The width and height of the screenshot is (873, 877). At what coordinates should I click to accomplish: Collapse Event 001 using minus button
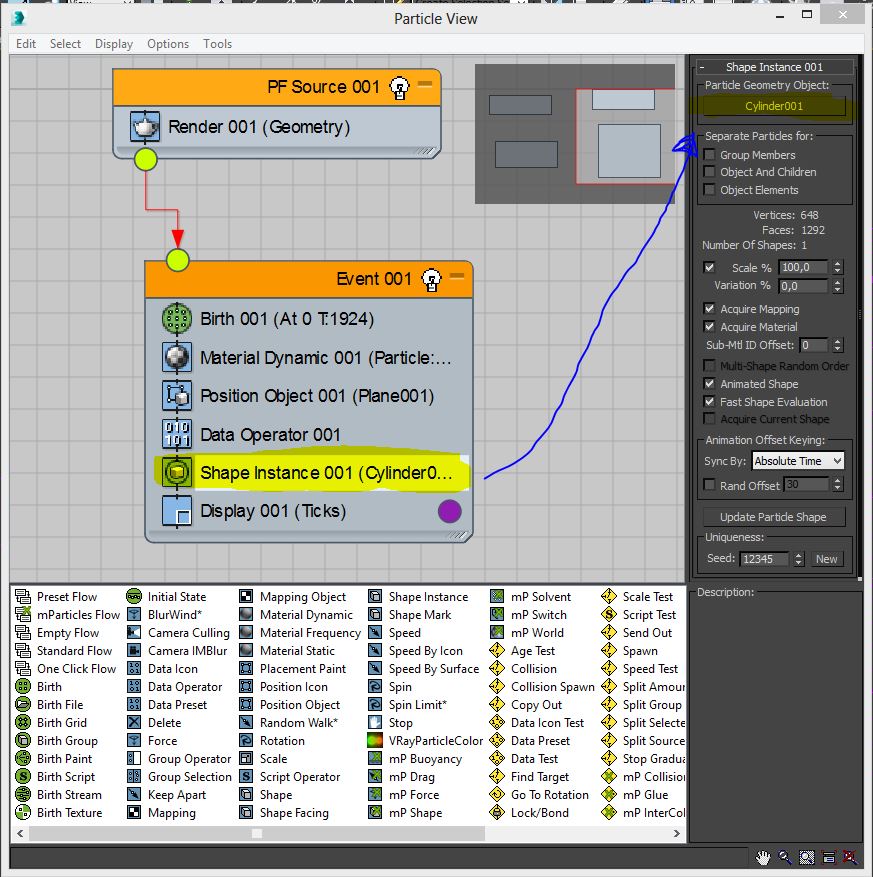457,275
